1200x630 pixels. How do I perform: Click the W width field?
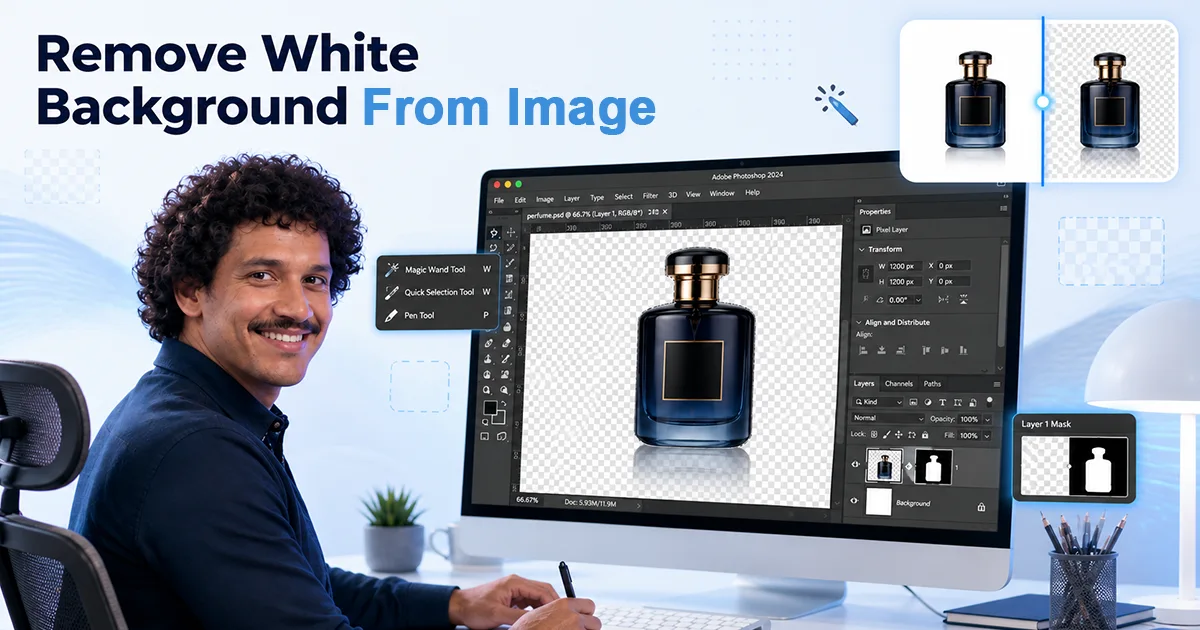click(x=905, y=266)
